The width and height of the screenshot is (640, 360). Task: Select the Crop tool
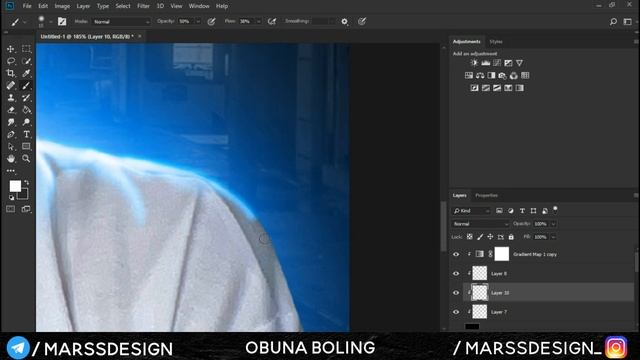[11, 73]
